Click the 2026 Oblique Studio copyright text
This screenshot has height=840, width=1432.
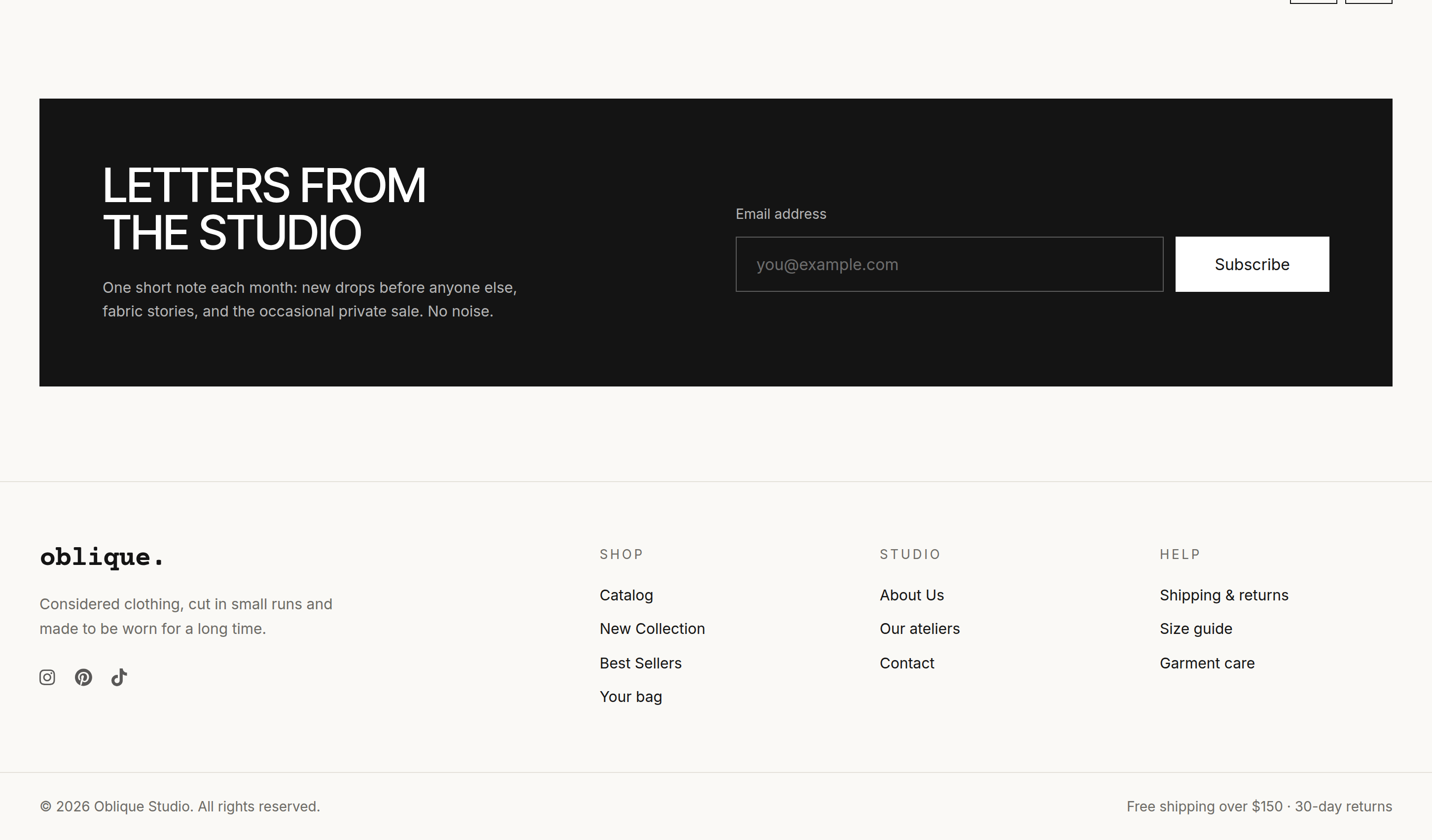click(179, 806)
